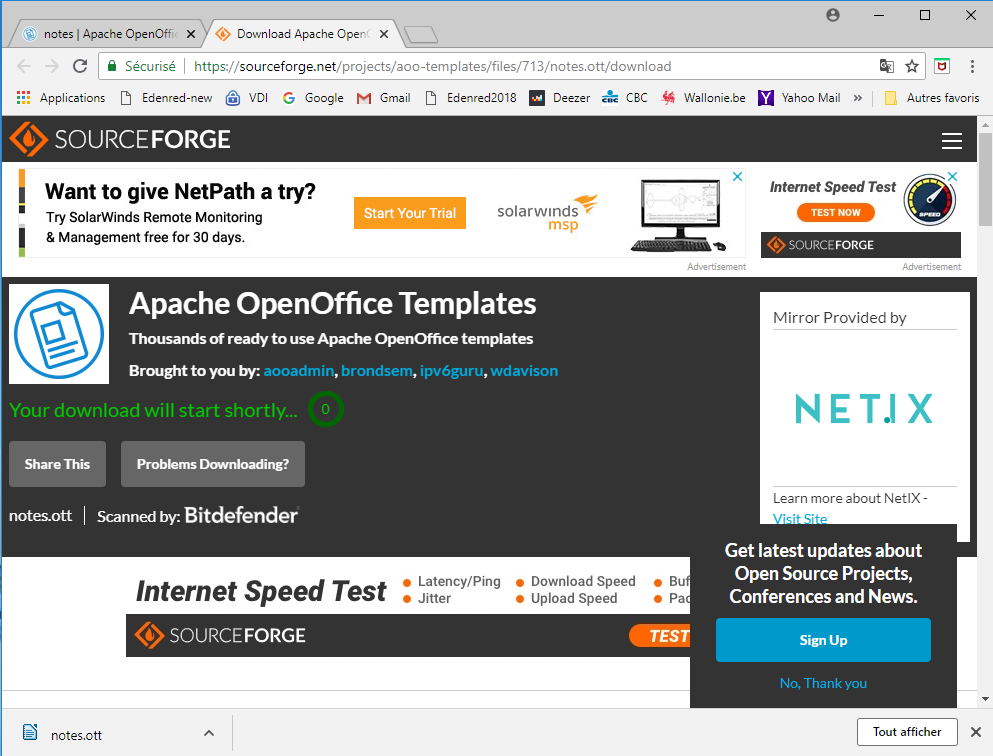Image resolution: width=993 pixels, height=756 pixels.
Task: Open the Applications bookmarks shortcut
Action: [61, 98]
